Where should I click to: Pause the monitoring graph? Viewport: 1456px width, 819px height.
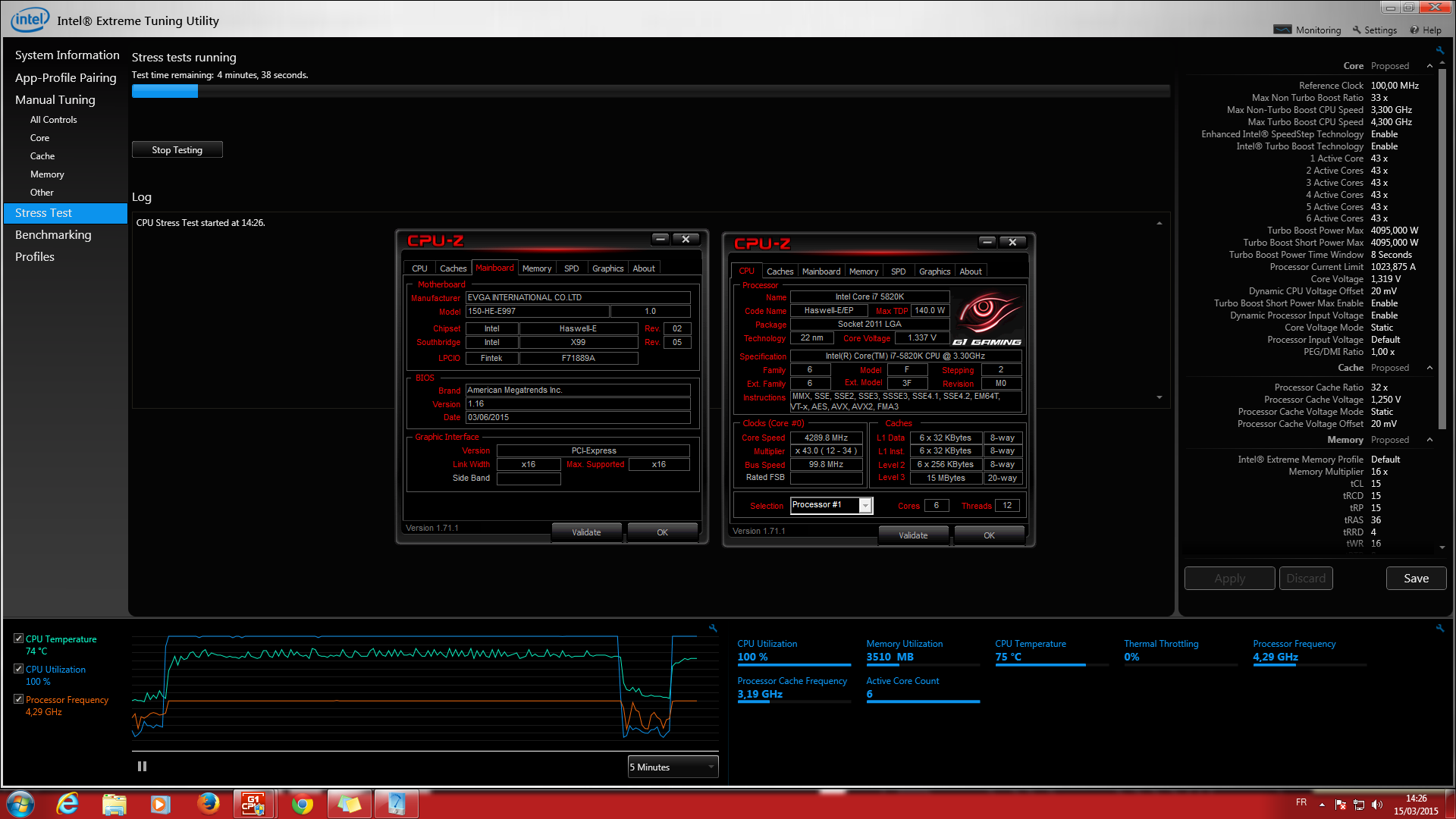coord(142,767)
